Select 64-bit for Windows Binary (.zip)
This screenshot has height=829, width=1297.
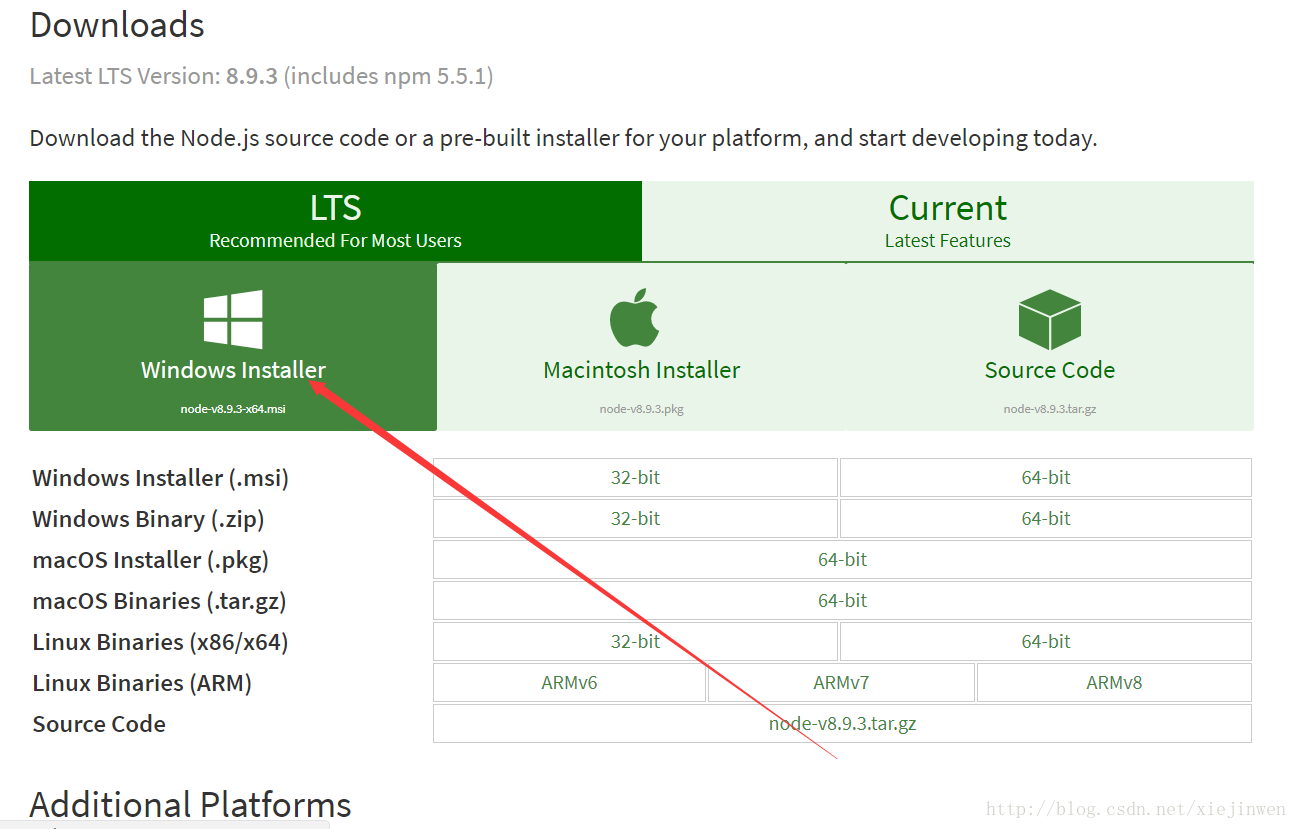pos(1046,519)
